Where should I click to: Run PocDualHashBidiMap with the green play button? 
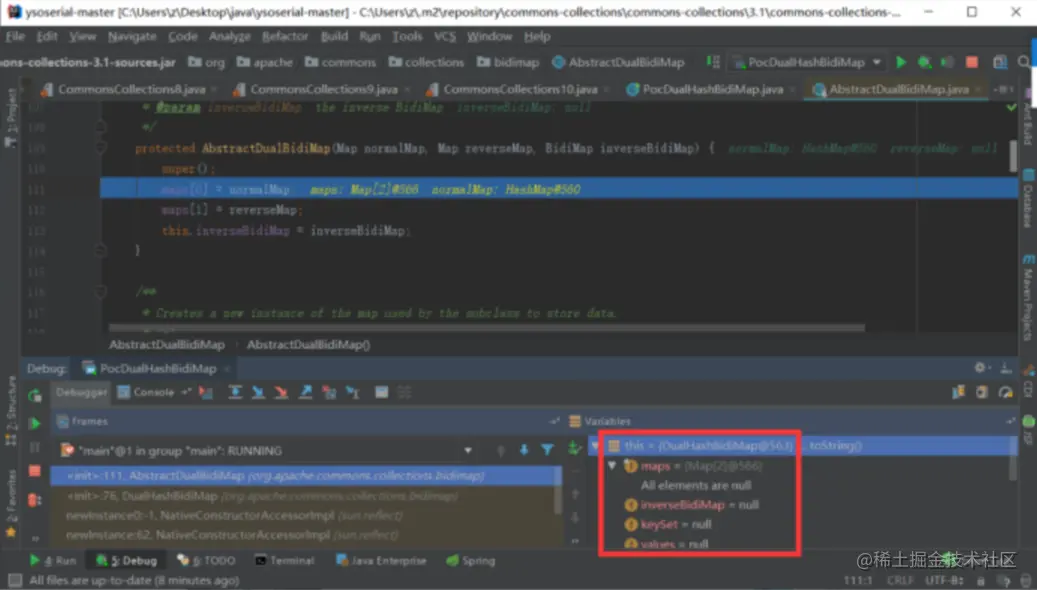coord(901,62)
